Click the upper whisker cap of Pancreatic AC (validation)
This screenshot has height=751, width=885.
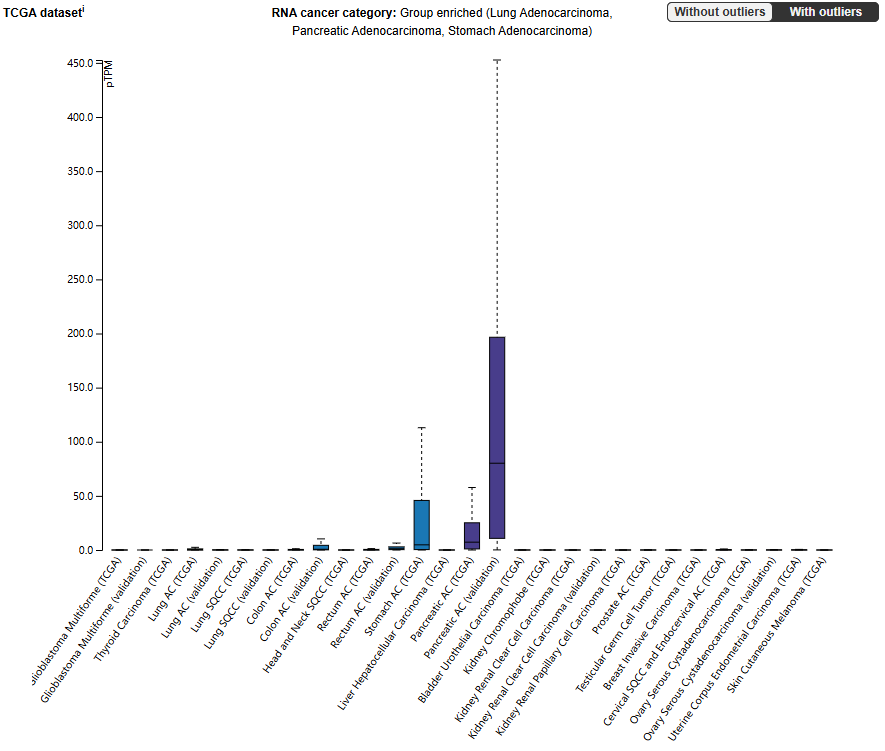[x=497, y=60]
